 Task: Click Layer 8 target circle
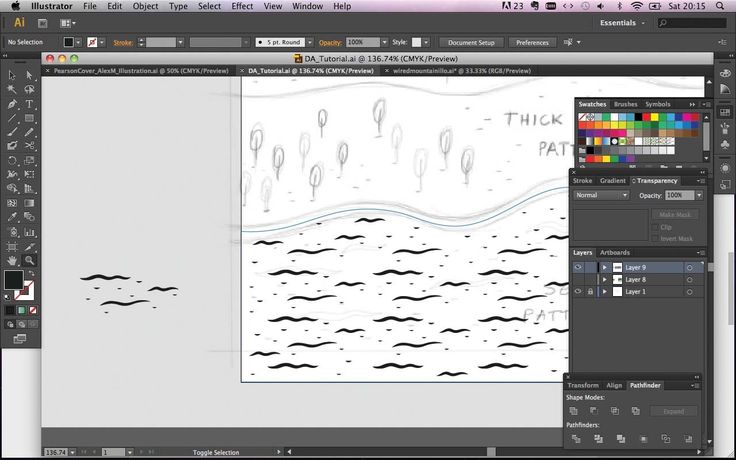690,280
